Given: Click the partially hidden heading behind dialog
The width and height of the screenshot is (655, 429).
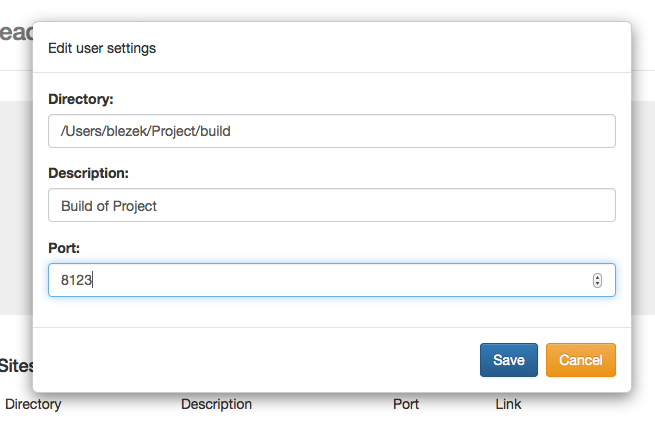Looking at the screenshot, I should click(x=16, y=33).
